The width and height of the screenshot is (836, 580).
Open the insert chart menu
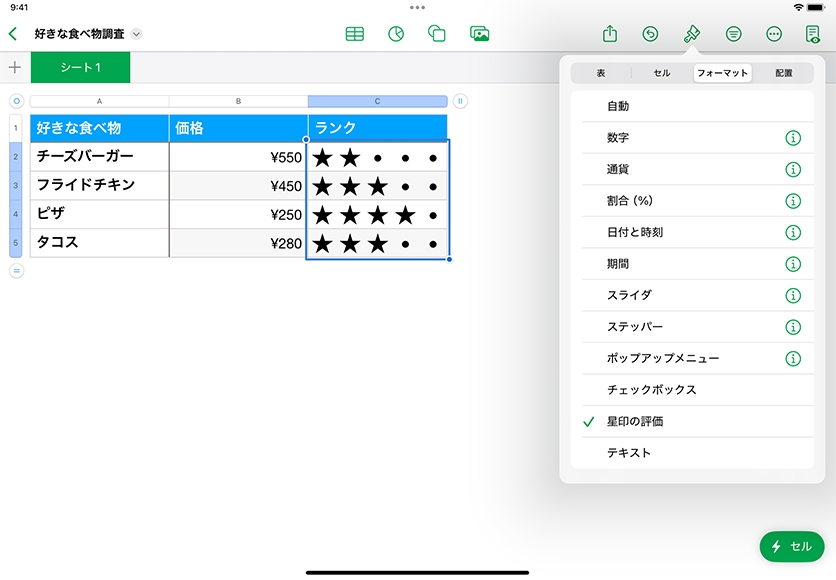(x=396, y=34)
